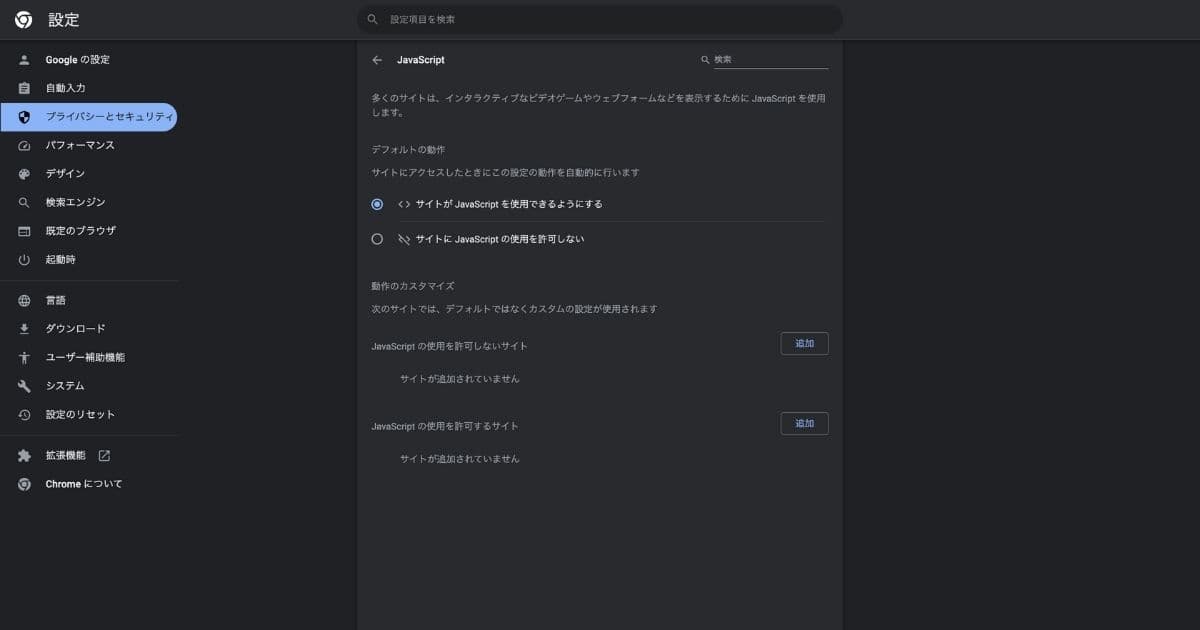Screen dimensions: 1200x630
Task: Focus the JavaScript page 検索 field
Action: (770, 60)
